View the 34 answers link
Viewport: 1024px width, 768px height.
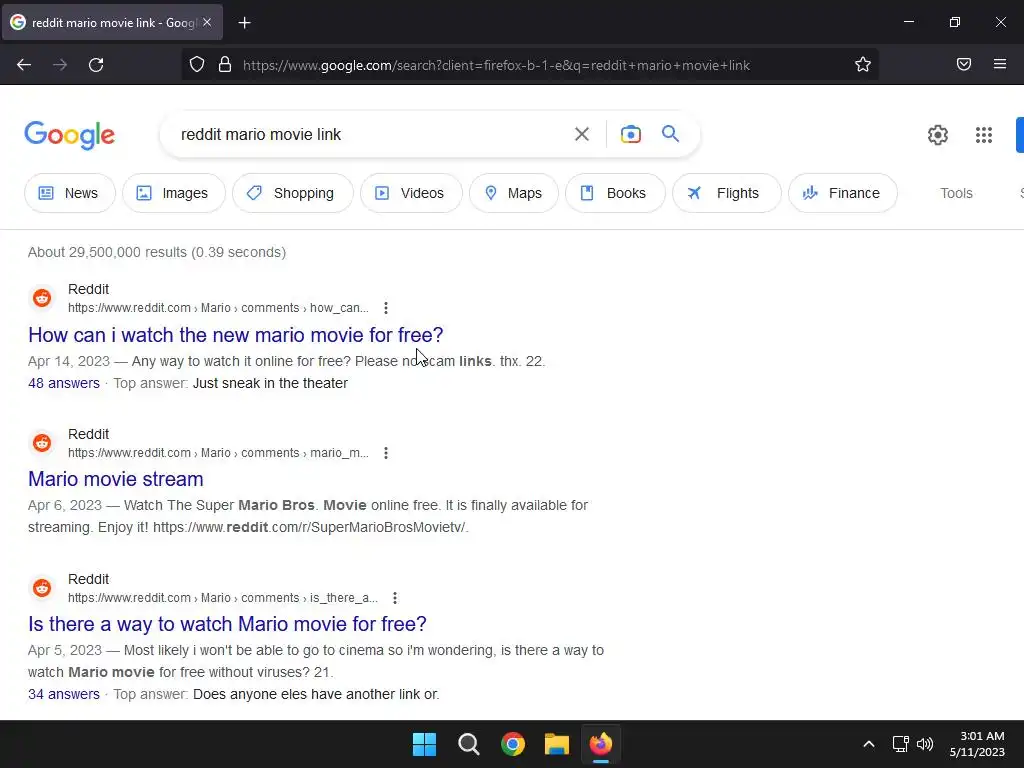tap(64, 694)
